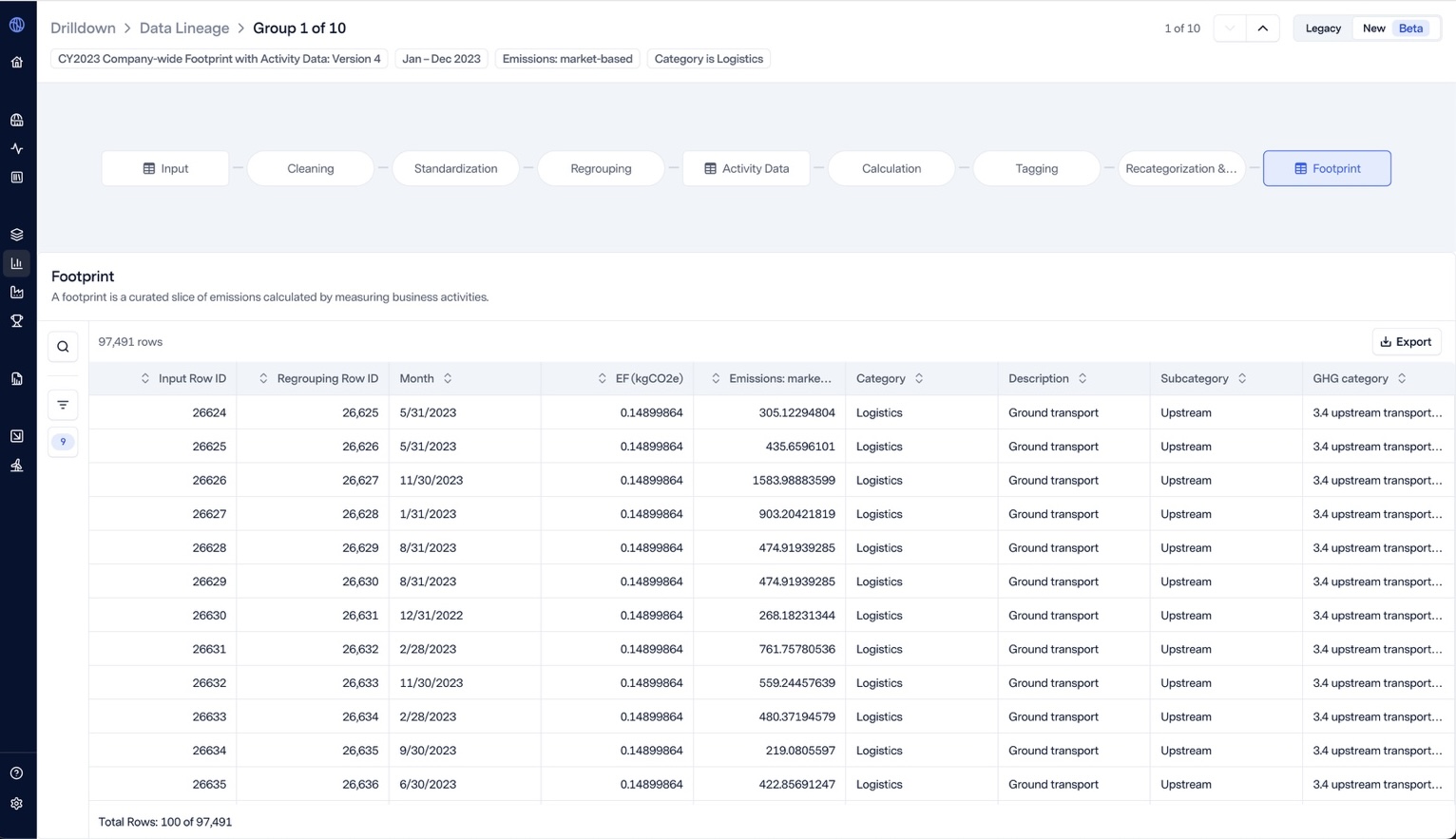Click Regrouping Row ID 26,636
This screenshot has width=1456, height=839.
pyautogui.click(x=360, y=785)
